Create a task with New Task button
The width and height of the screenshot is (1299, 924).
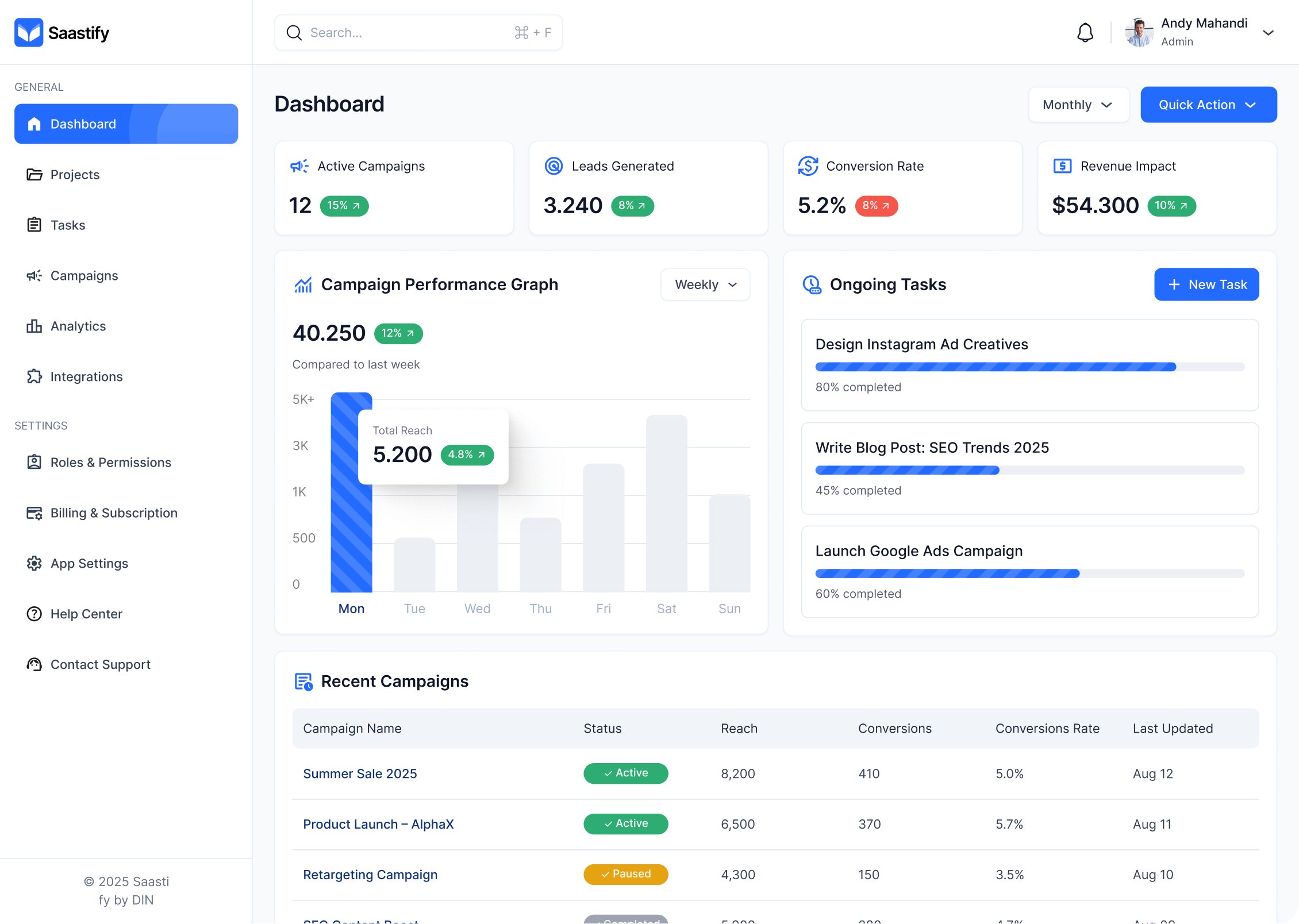click(x=1206, y=284)
